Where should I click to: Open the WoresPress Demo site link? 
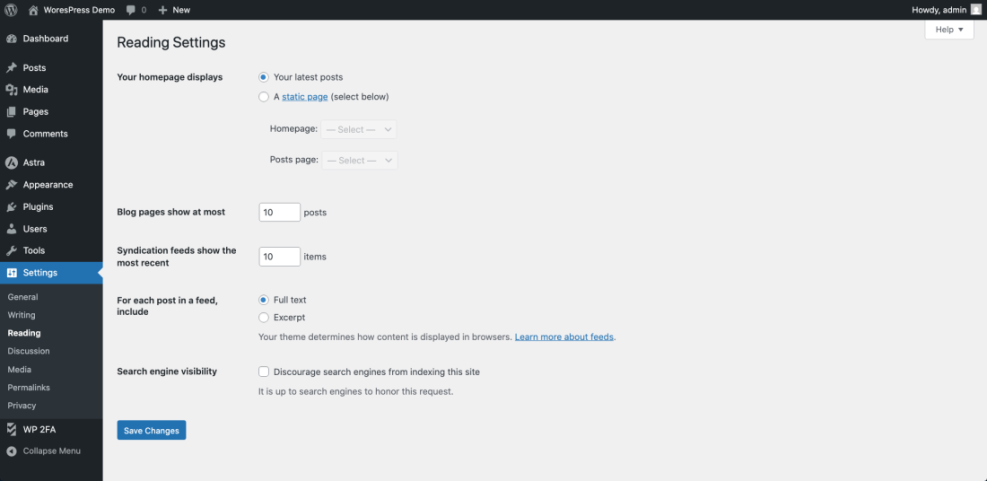(x=79, y=10)
